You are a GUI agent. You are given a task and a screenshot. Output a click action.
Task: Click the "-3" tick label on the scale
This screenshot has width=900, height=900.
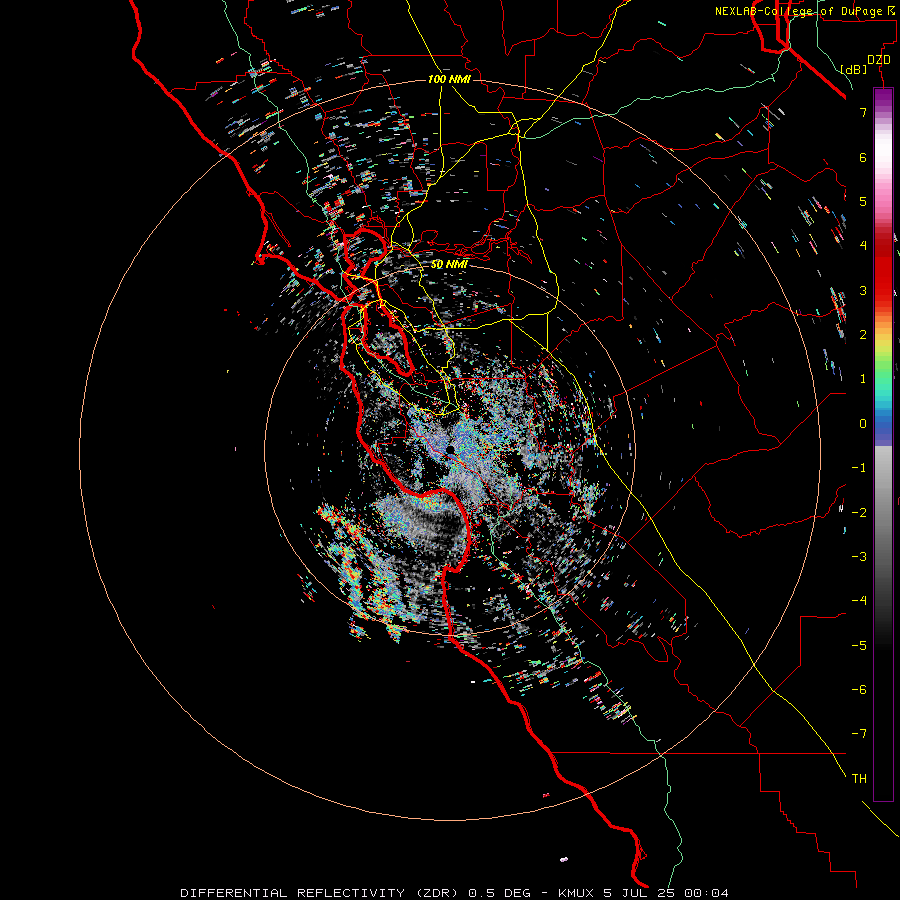[859, 556]
